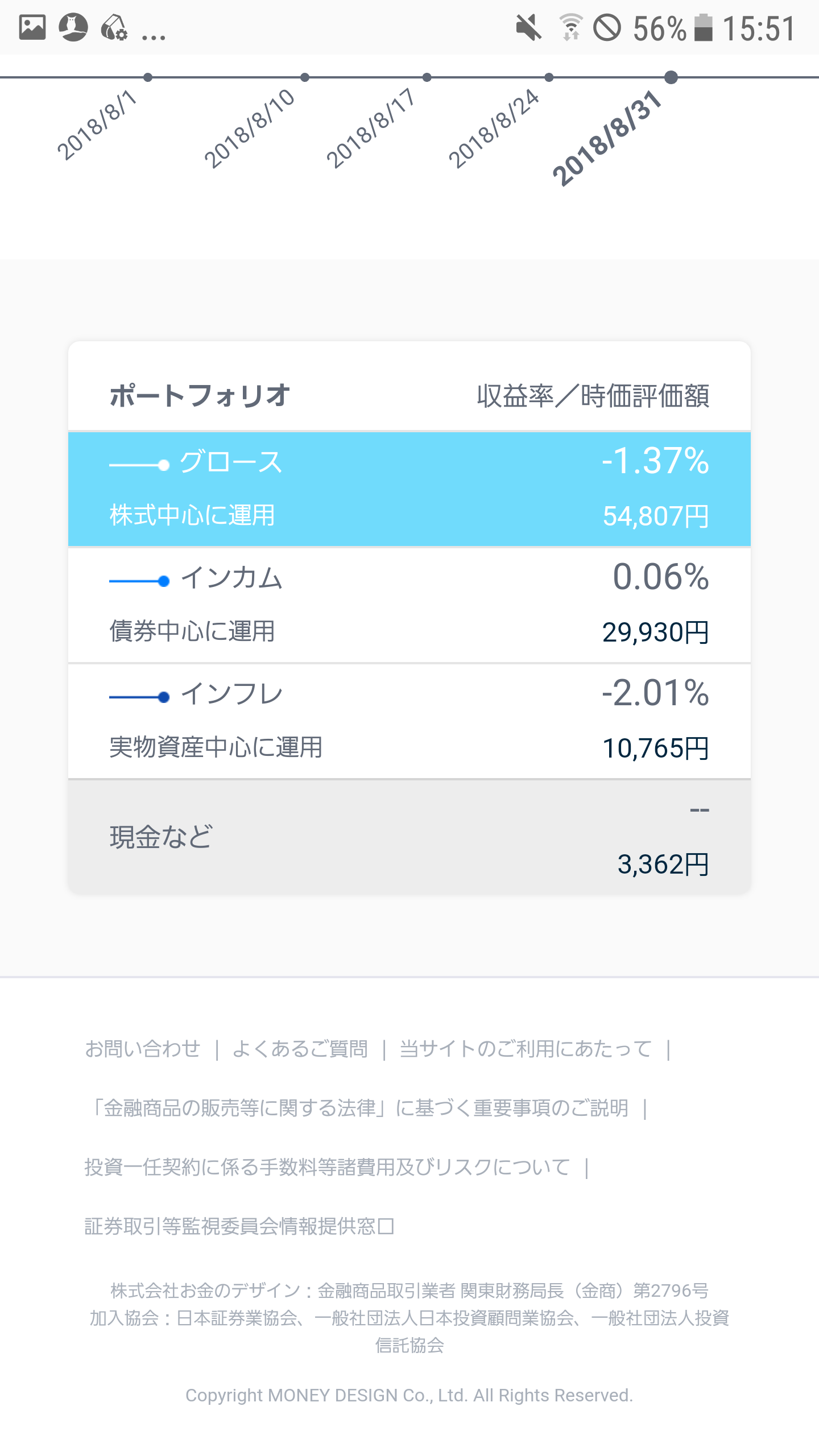Select the グロース portfolio row

409,489
